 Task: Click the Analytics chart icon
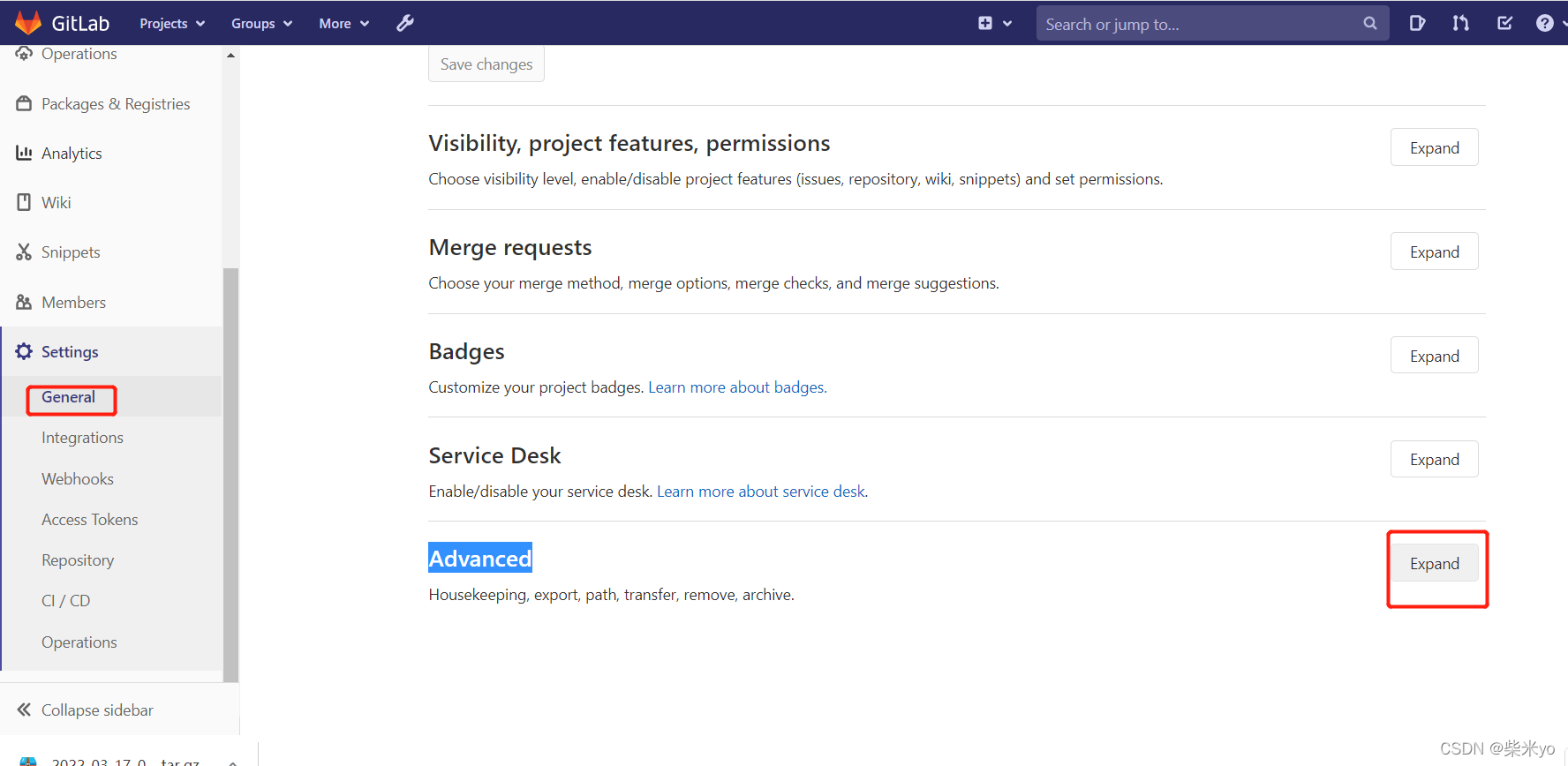[x=24, y=153]
